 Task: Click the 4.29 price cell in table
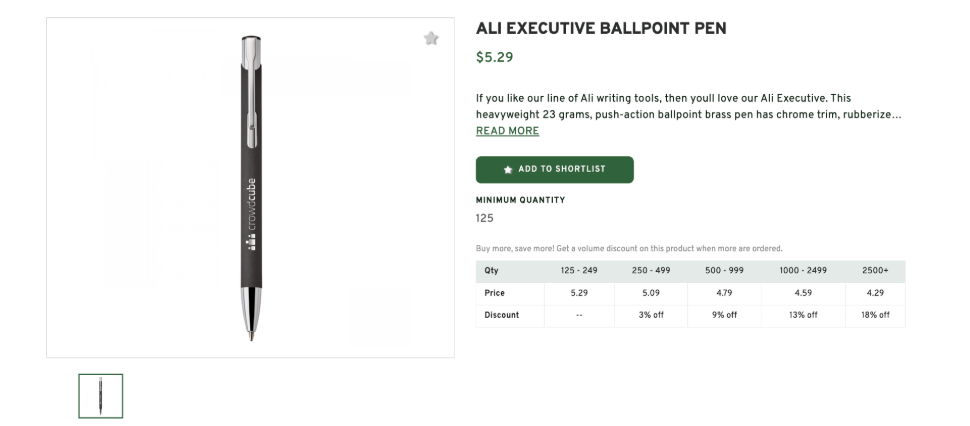875,293
